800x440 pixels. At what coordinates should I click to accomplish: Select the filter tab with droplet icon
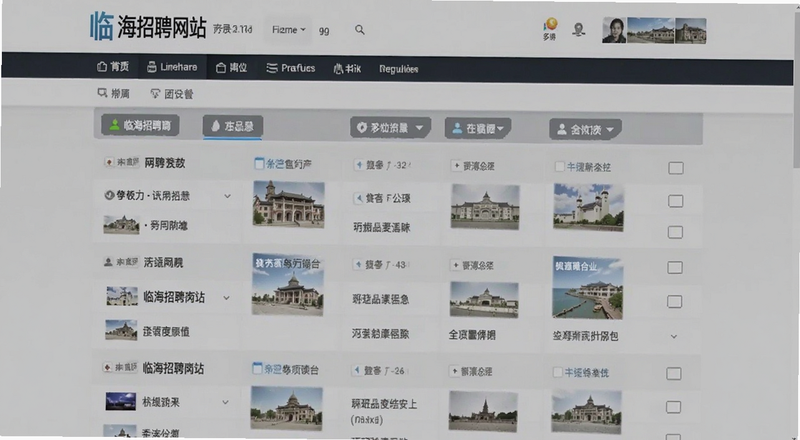233,126
